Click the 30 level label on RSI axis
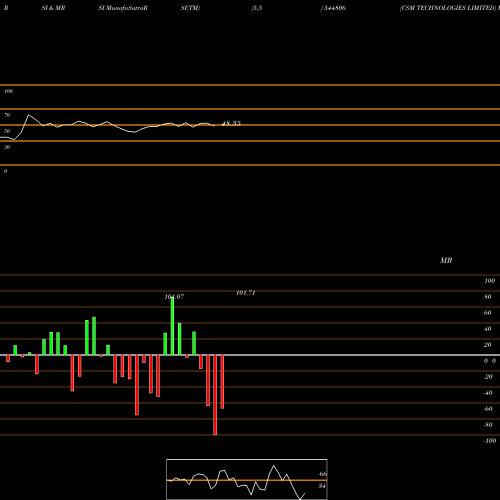Image resolution: width=500 pixels, height=500 pixels. tap(7, 147)
